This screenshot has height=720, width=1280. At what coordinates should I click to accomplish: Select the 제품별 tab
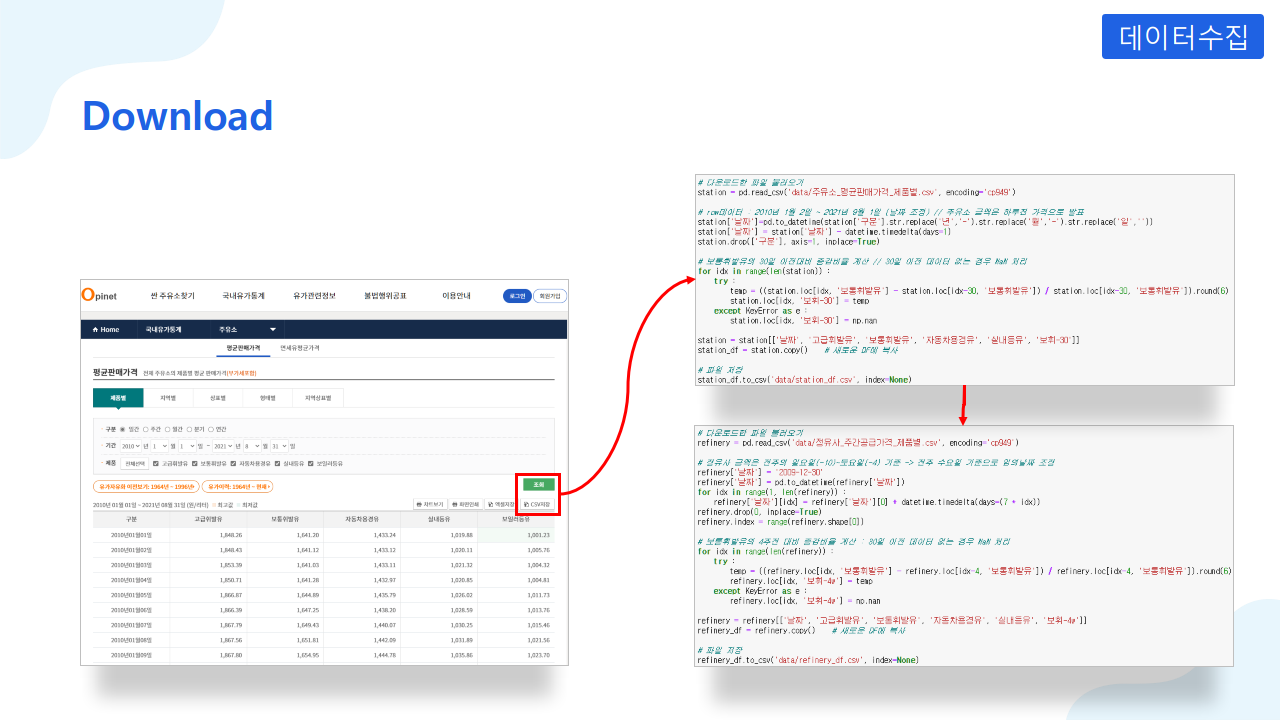[118, 398]
